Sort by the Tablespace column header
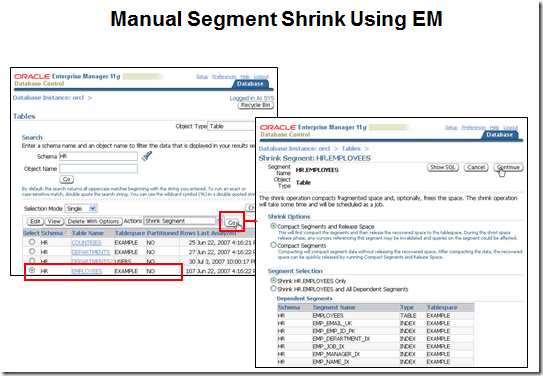This screenshot has height=376, width=543. click(x=130, y=233)
